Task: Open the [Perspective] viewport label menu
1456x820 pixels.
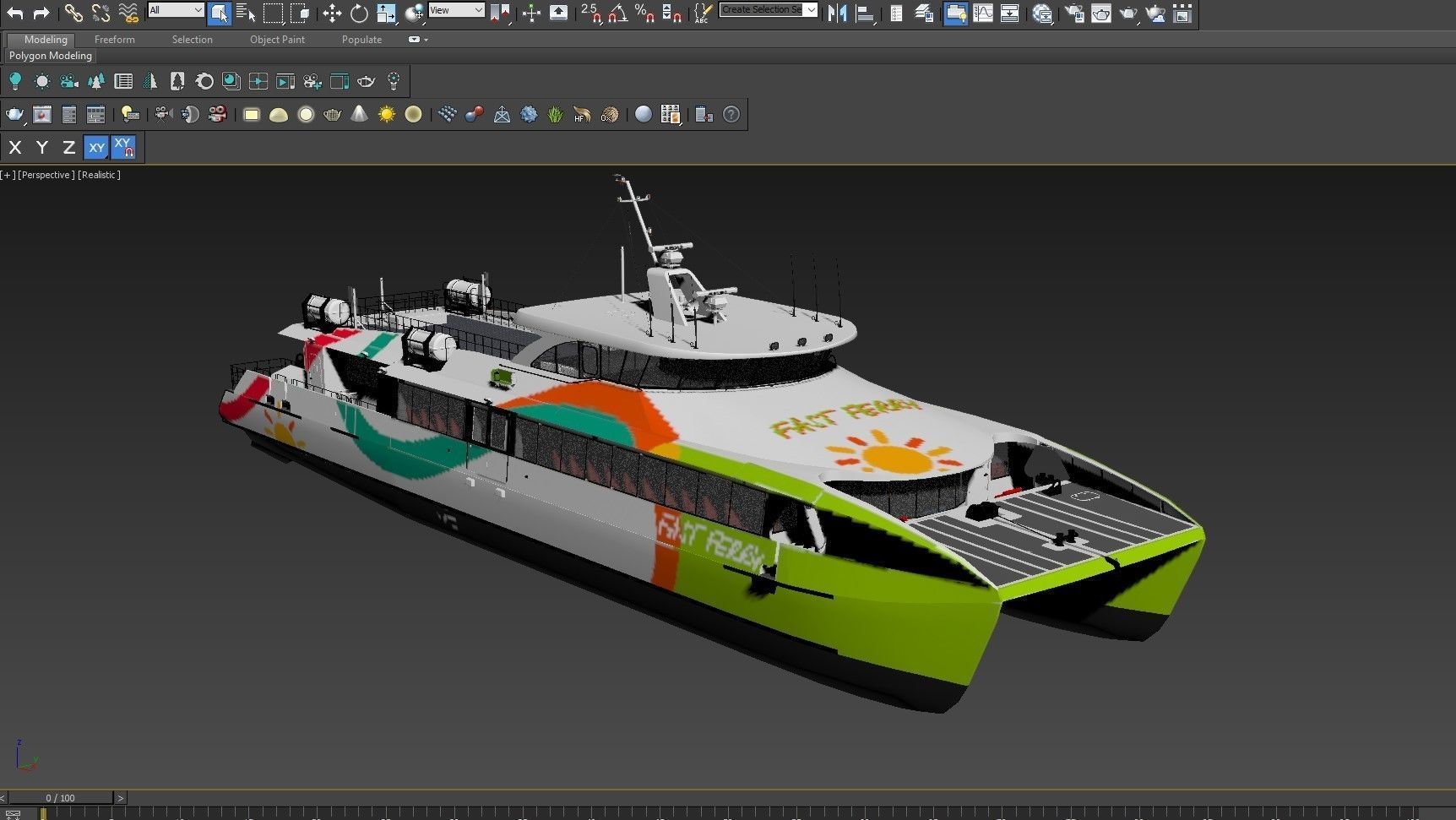Action: tap(46, 175)
